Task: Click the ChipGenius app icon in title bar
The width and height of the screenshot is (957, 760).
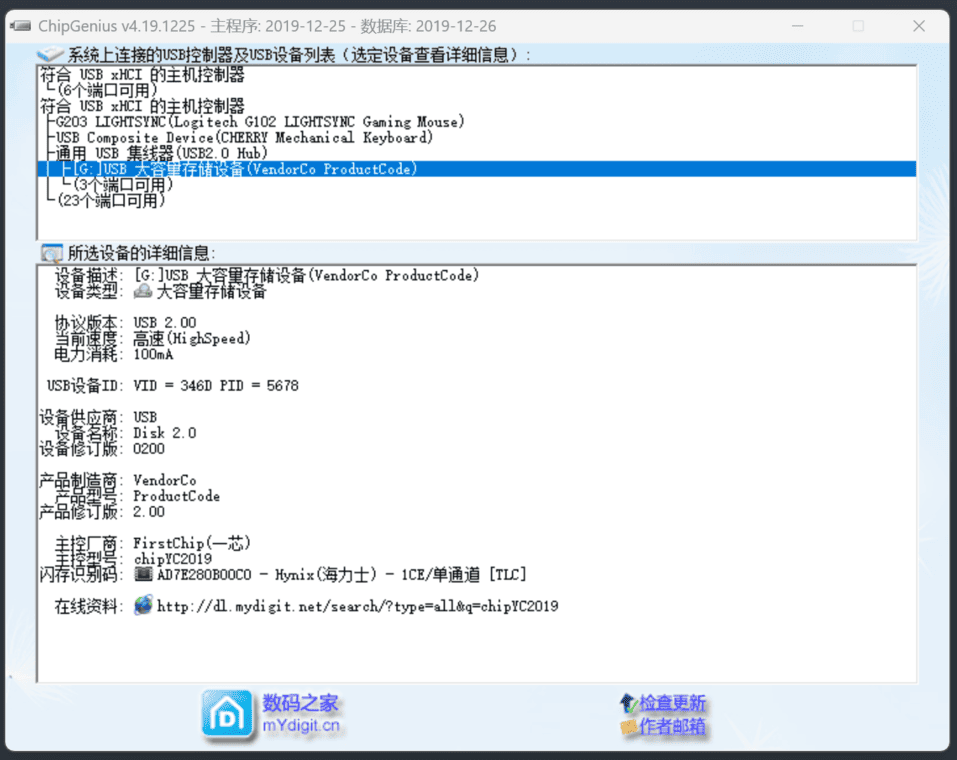Action: point(21,26)
